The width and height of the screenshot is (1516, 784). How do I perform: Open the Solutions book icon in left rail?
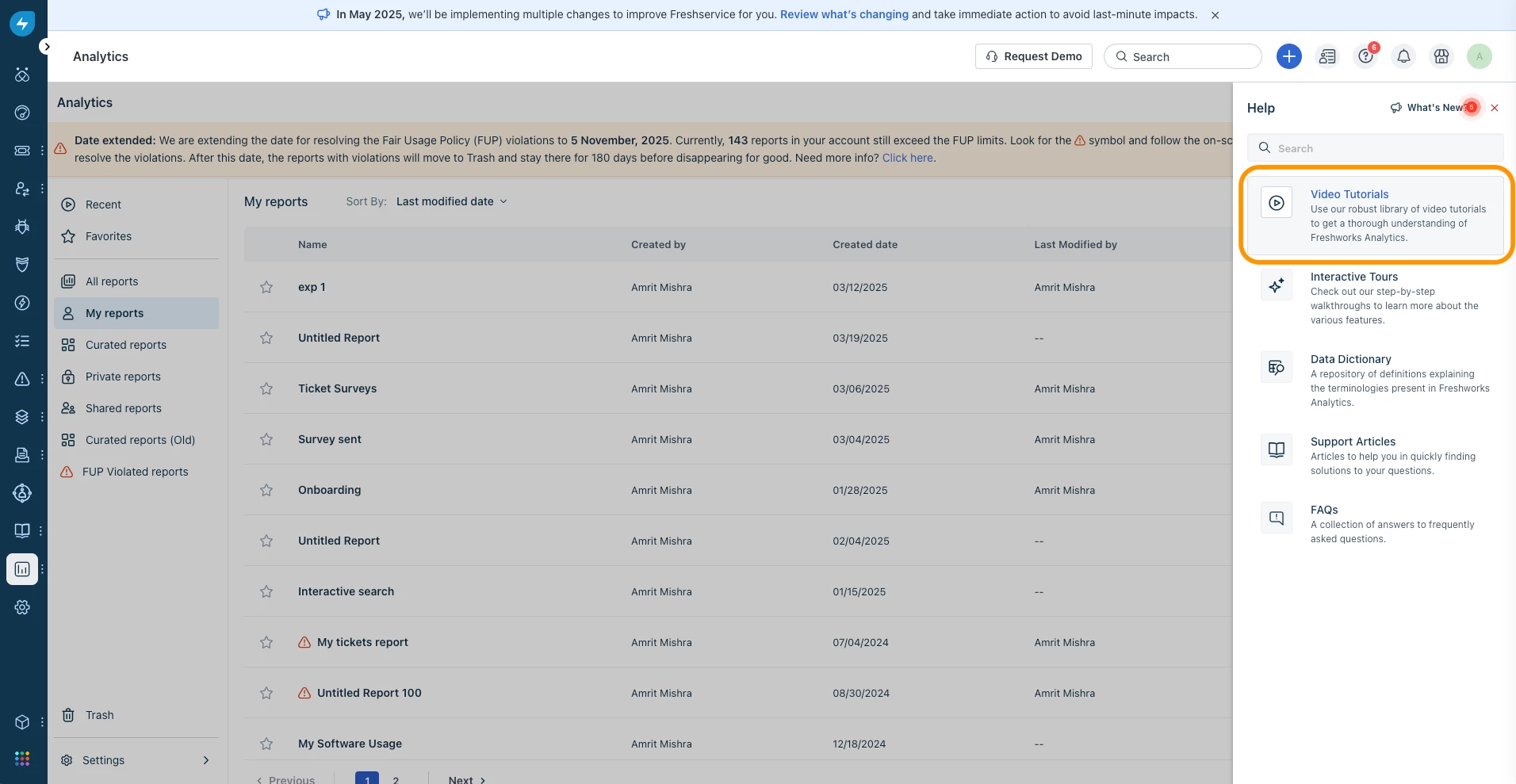[22, 531]
